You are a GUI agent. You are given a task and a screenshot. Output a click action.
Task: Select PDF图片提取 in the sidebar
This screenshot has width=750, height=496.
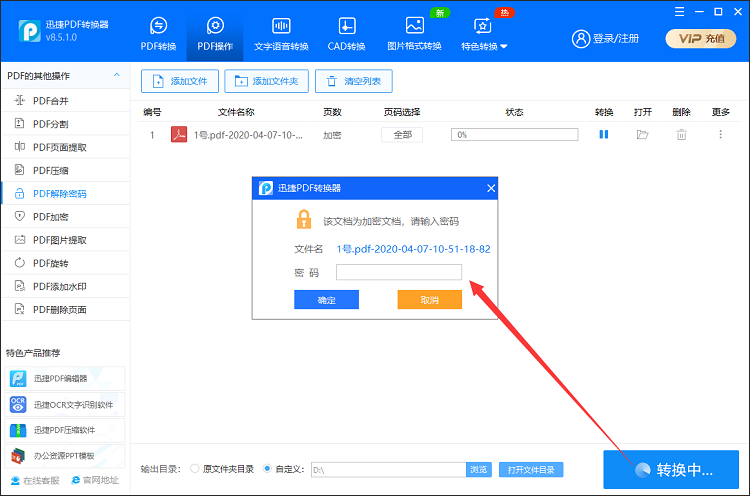pos(66,240)
